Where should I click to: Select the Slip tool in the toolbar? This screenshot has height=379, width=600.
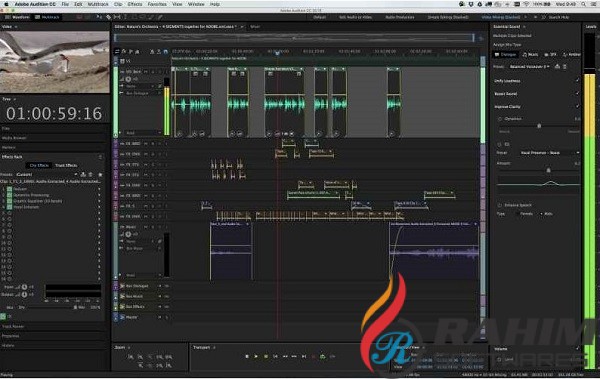(117, 17)
